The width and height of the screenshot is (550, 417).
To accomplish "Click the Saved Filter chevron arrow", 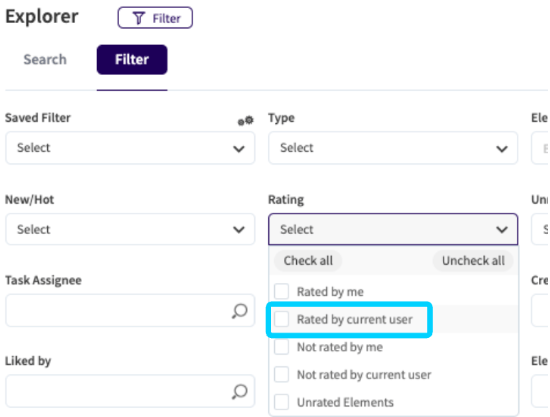I will click(239, 149).
